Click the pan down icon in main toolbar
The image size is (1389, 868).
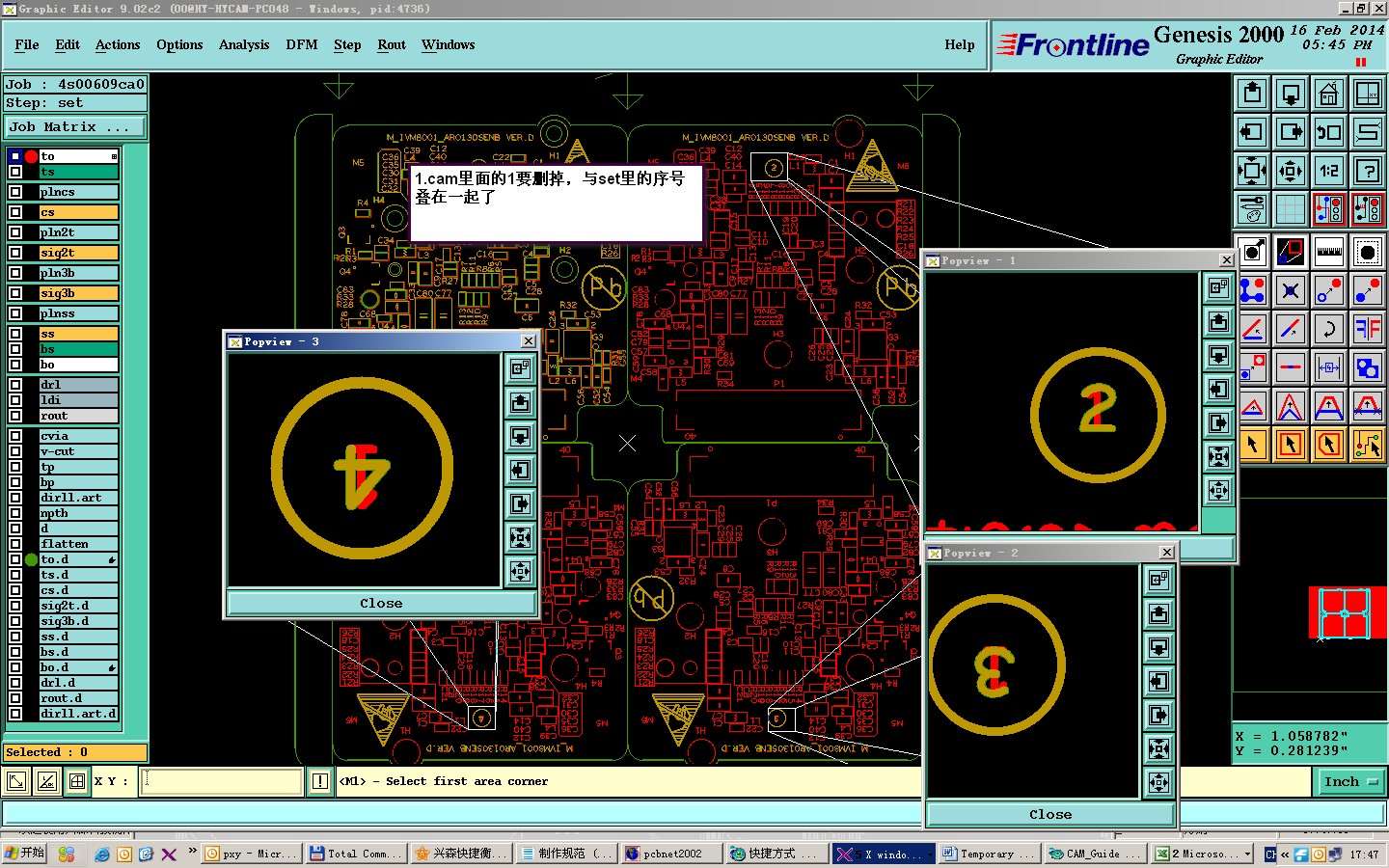(x=1291, y=94)
